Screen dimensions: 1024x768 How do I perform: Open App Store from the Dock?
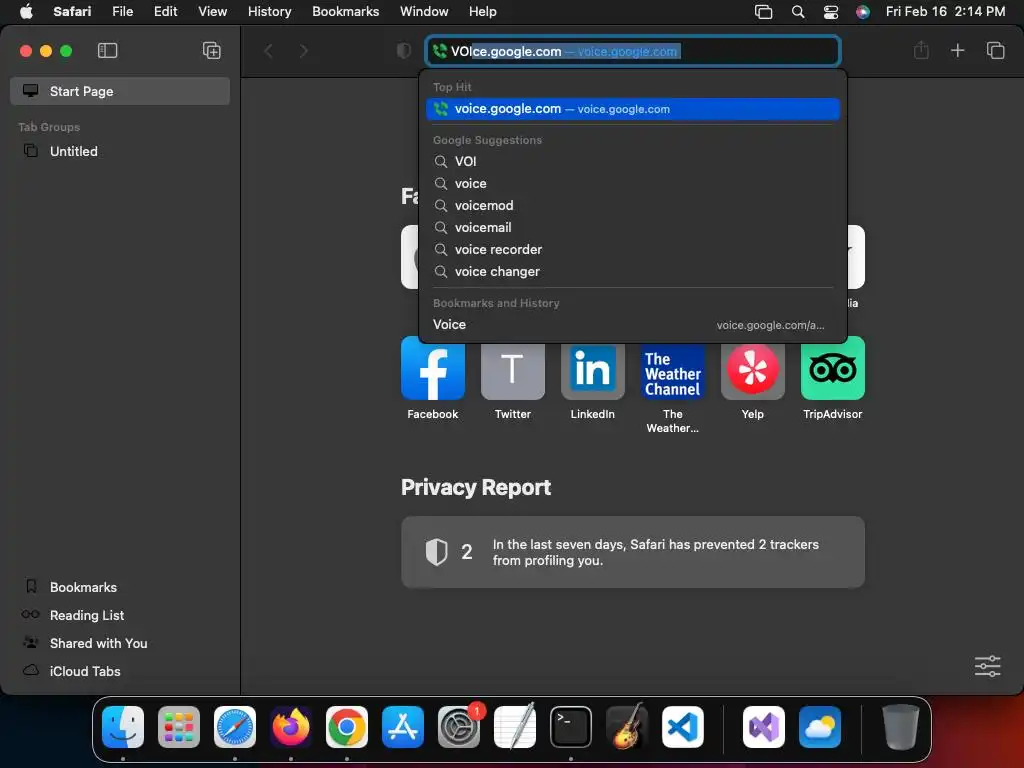coord(403,727)
